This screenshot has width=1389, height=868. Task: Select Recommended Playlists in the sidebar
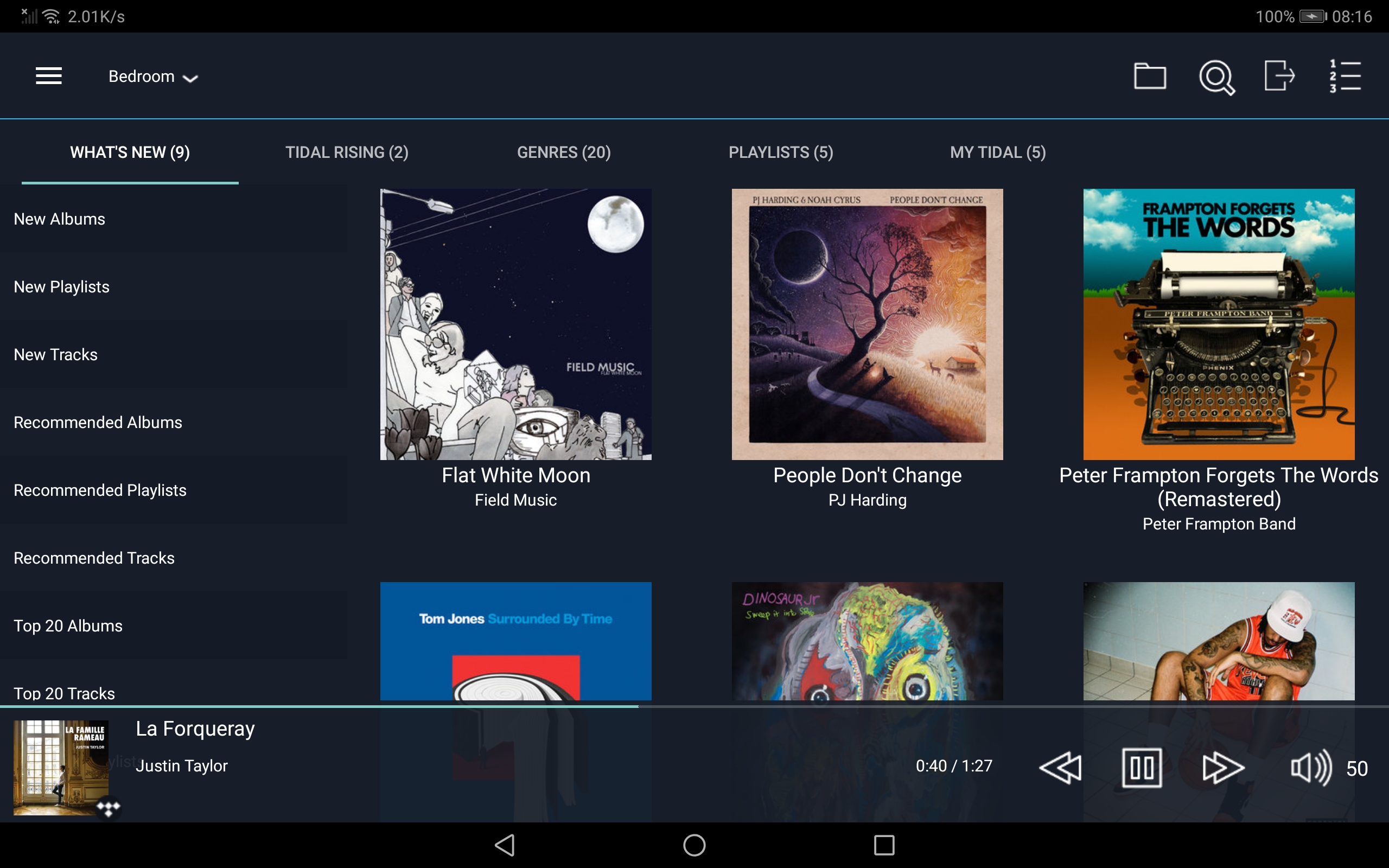coord(100,490)
